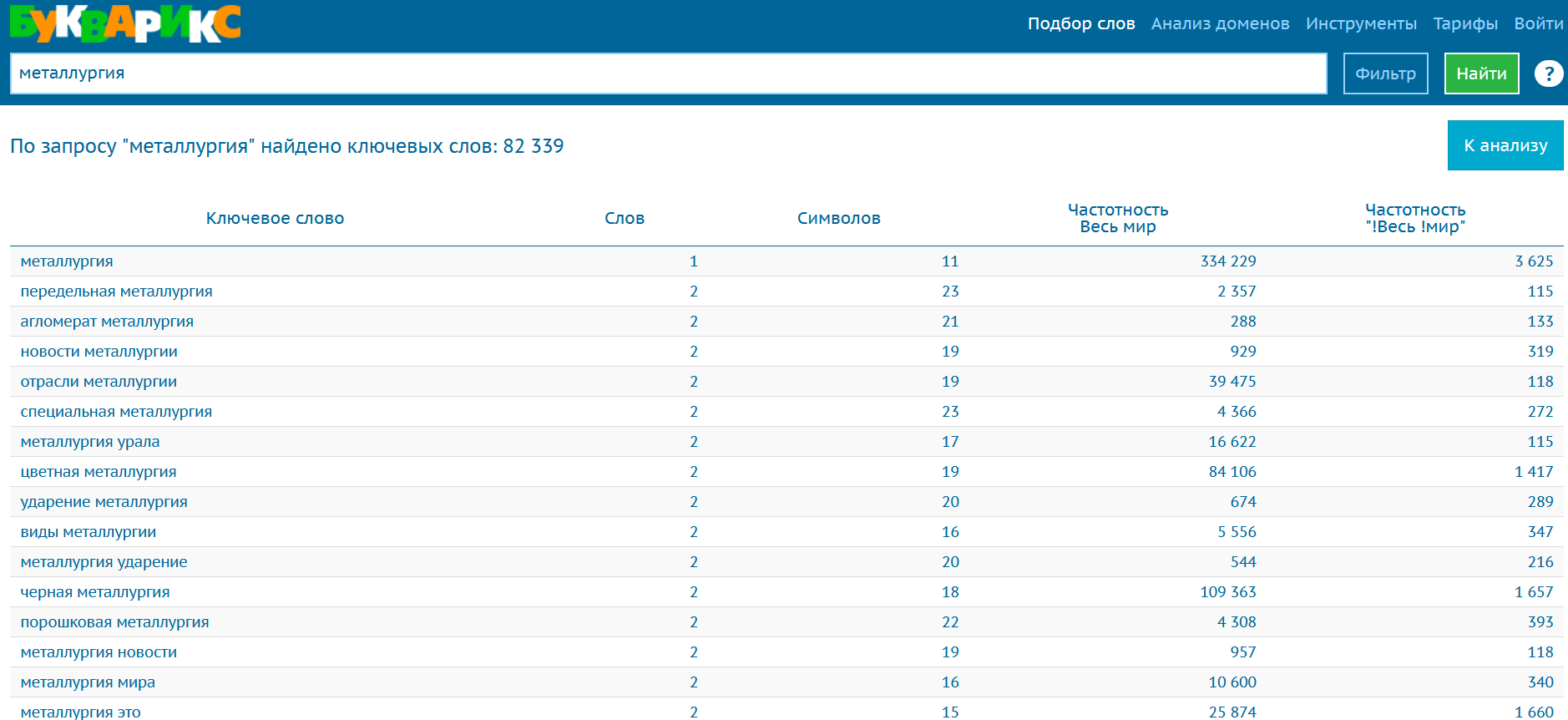Click frequency value 10 600
The image size is (1568, 720).
[x=1232, y=682]
